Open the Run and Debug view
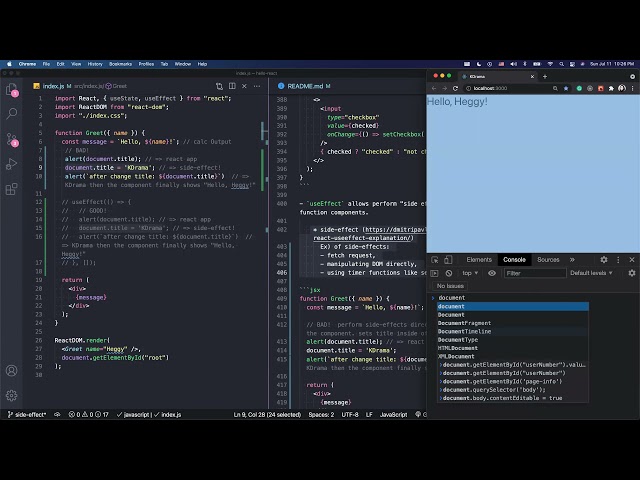Viewport: 640px width, 480px height. tap(11, 164)
